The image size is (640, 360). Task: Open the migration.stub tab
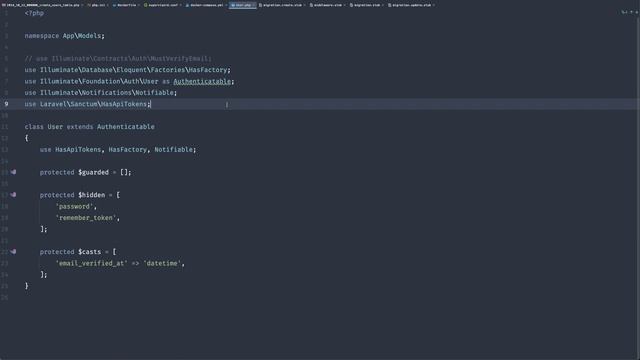[367, 5]
